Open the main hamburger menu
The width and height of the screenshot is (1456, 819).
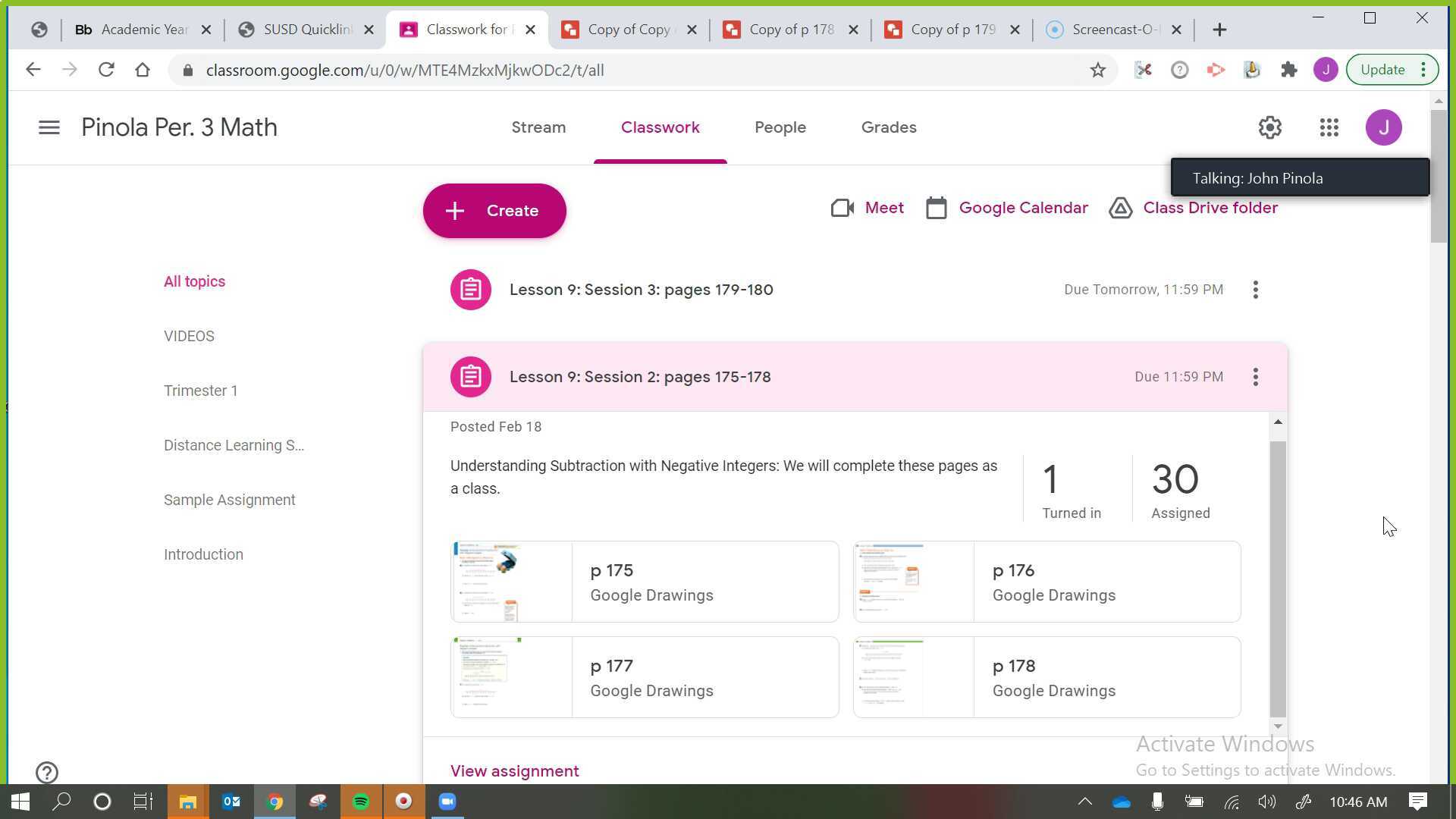click(49, 127)
